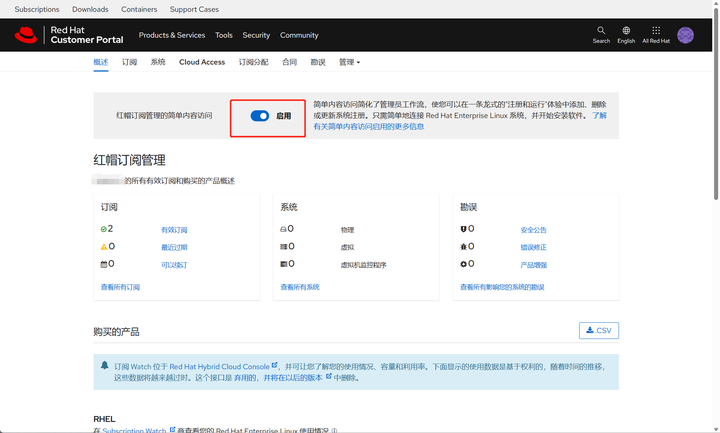Open the 有效订阅 link
This screenshot has width=720, height=433.
[x=174, y=230]
